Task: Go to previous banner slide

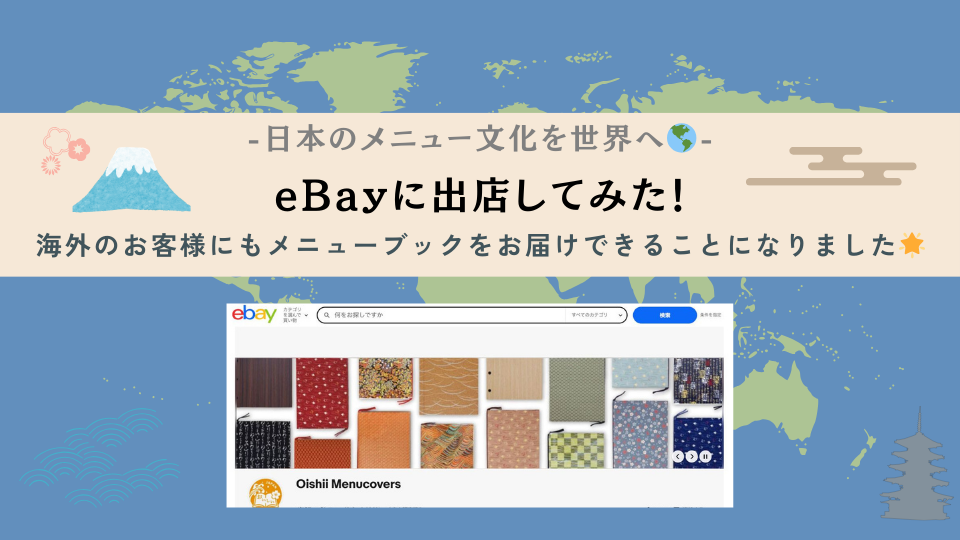Action: 678,457
